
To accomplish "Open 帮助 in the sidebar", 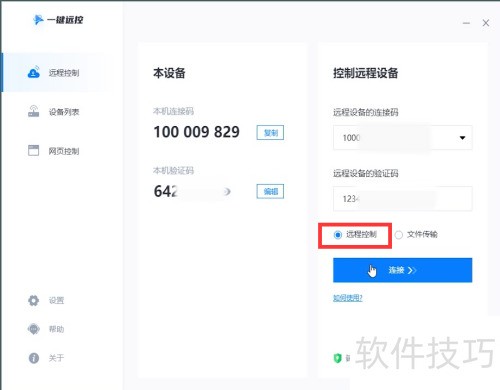I will [56, 329].
